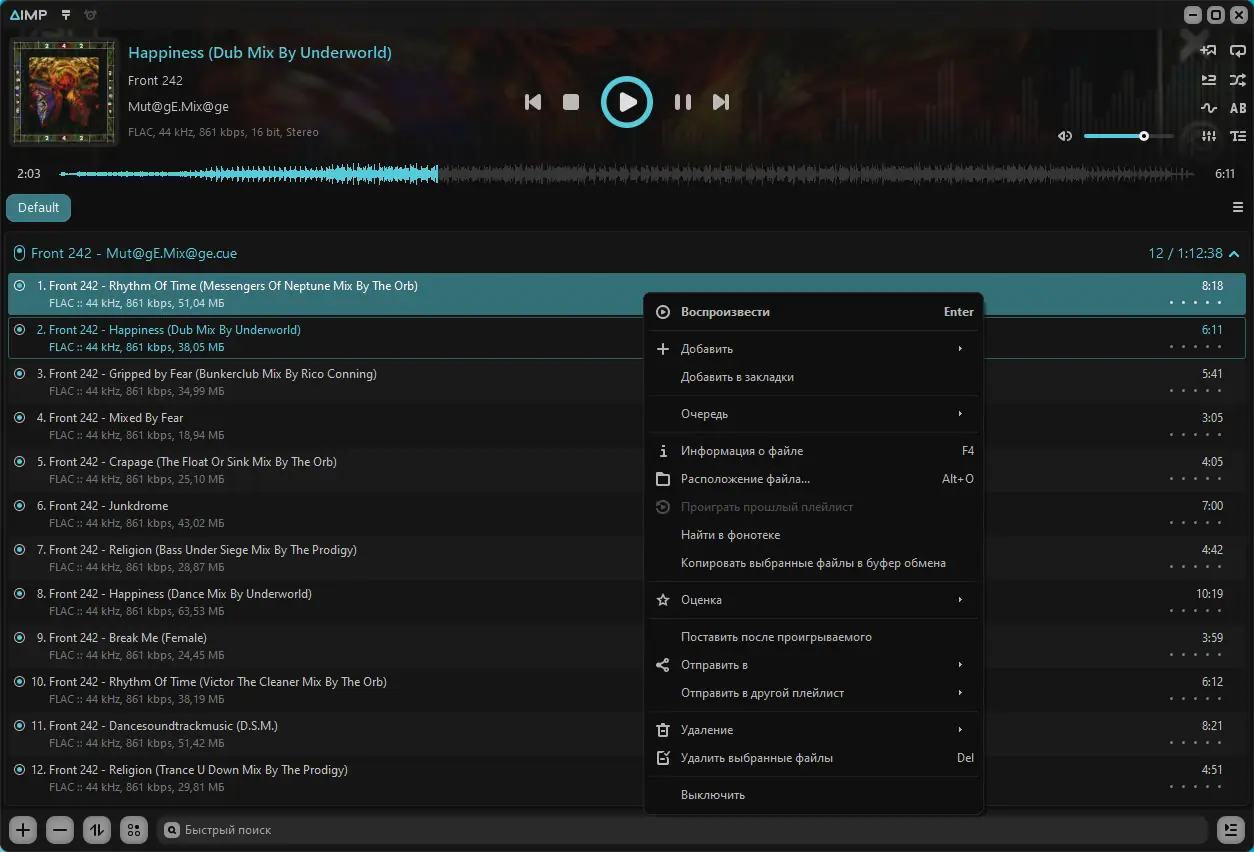This screenshot has width=1254, height=852.
Task: Expand Отправить в другой плейлист submenu
Action: 813,693
